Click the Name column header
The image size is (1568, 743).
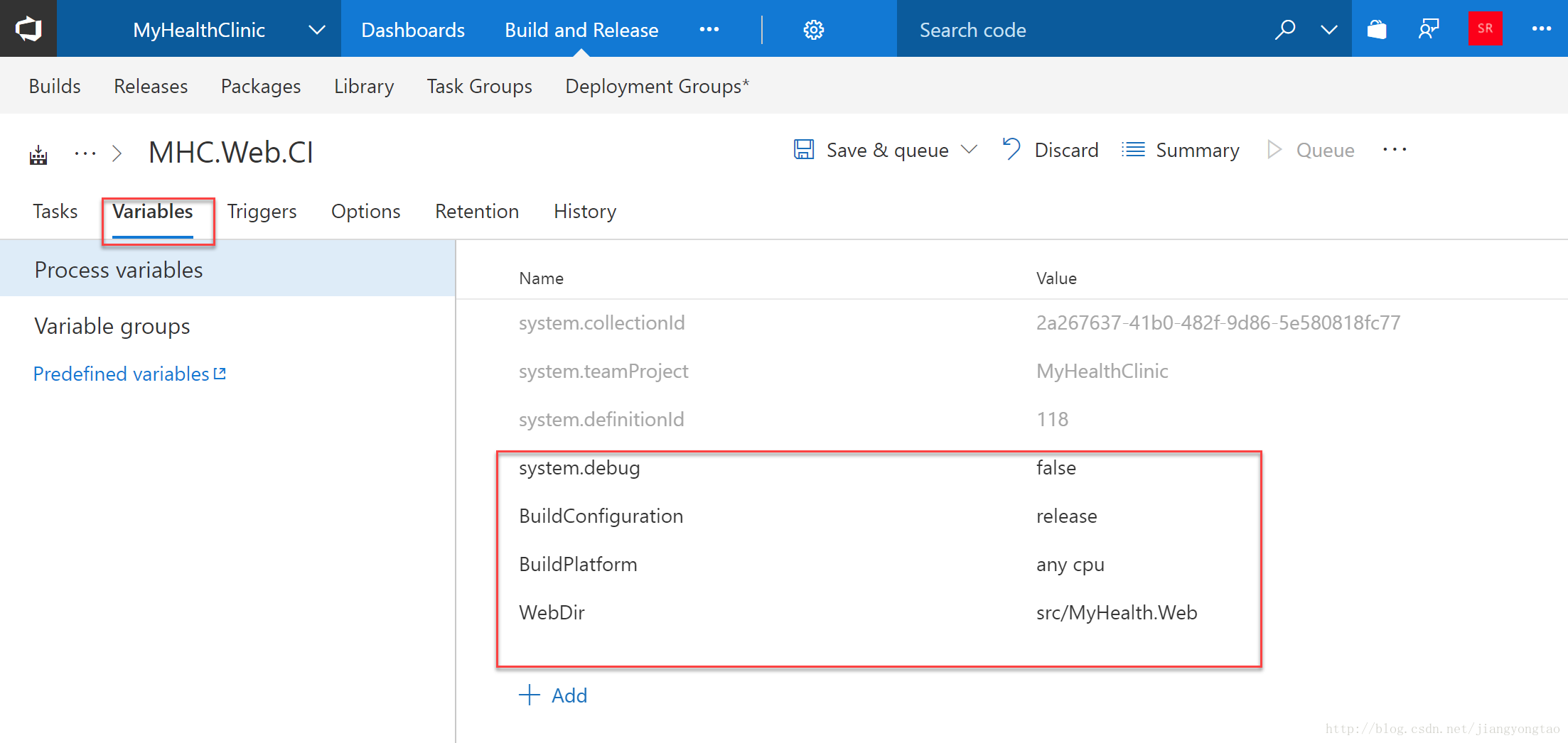pos(541,278)
